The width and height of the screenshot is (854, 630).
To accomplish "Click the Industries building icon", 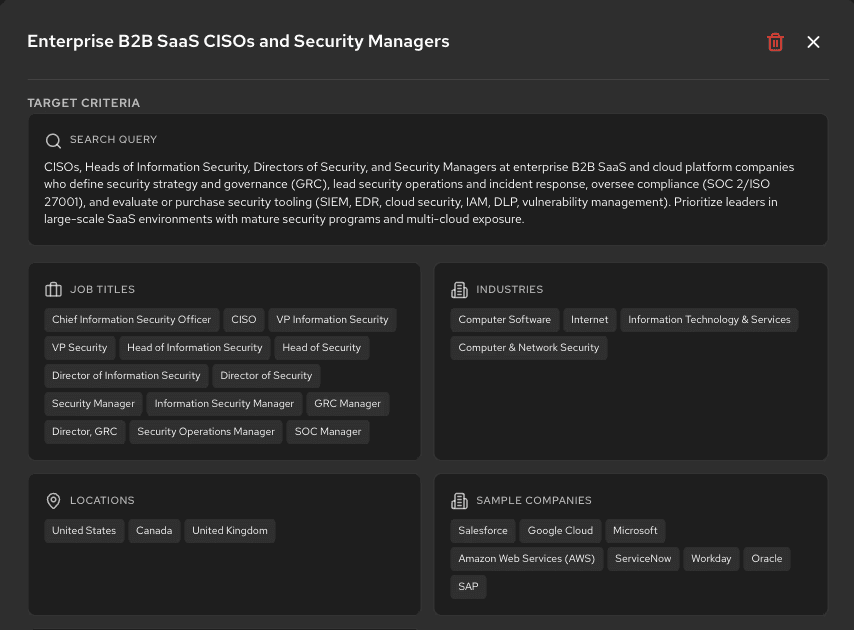I will click(x=459, y=290).
